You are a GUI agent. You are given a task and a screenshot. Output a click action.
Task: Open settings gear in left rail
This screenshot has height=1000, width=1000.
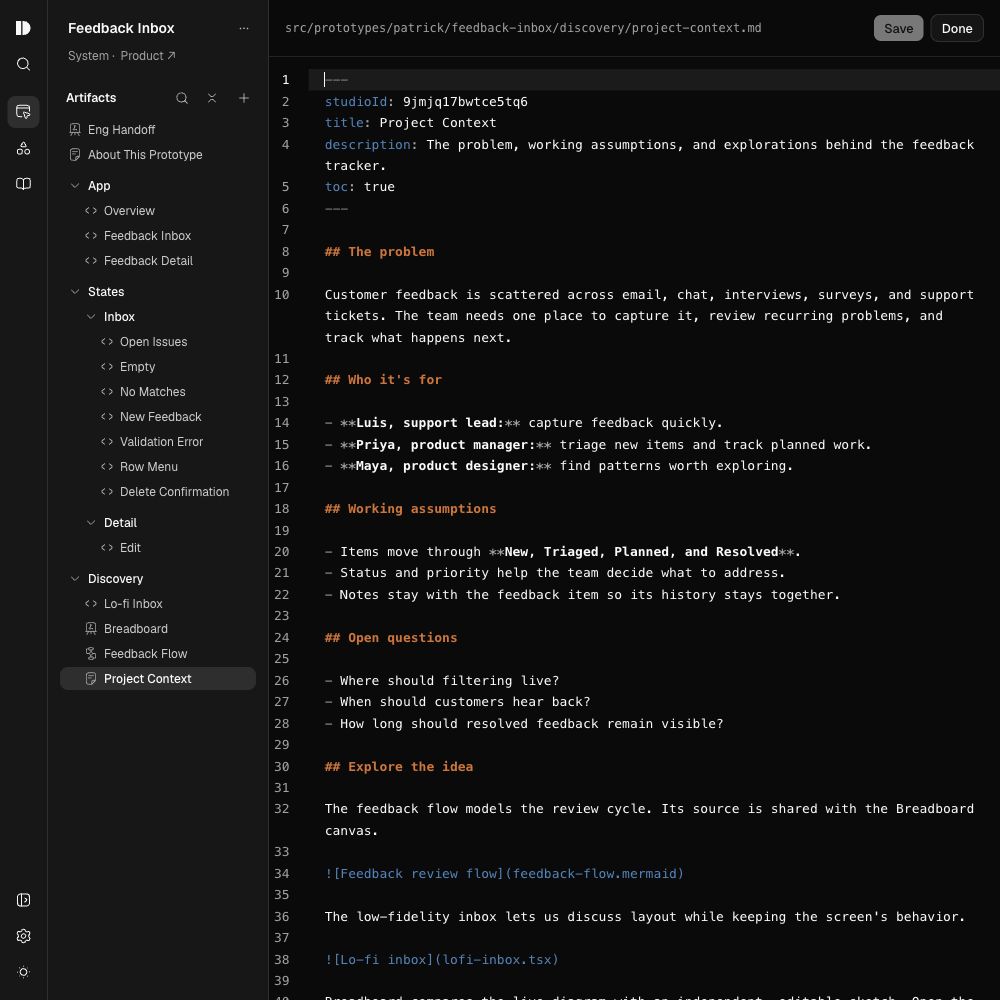[23, 936]
